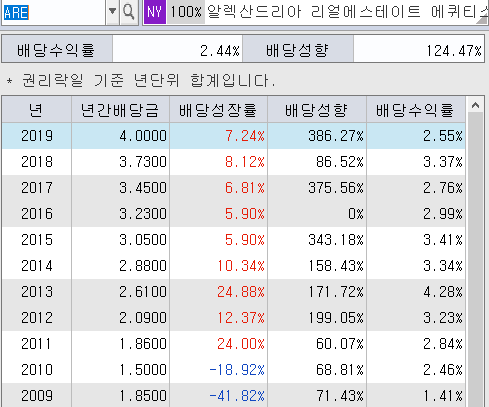Sort by 배당수익률 table column header
Viewport: 489px width, 407px height.
click(416, 110)
